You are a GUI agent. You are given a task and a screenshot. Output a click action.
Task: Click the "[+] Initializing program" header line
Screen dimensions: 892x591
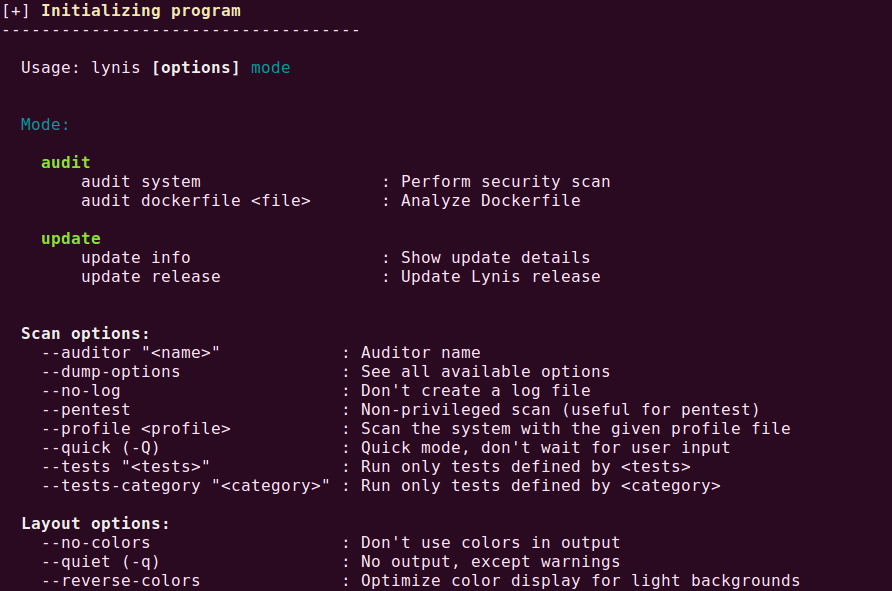[121, 10]
